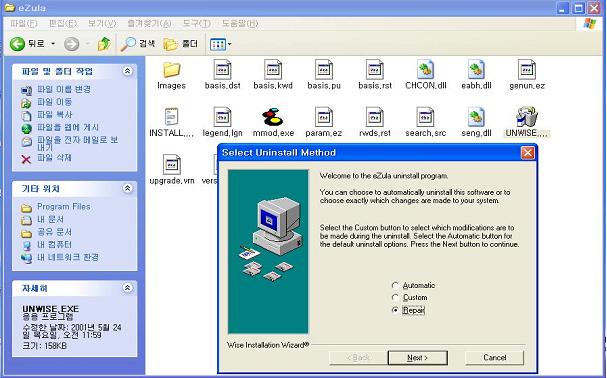Click the Forward arrow toolbar icon

point(71,44)
